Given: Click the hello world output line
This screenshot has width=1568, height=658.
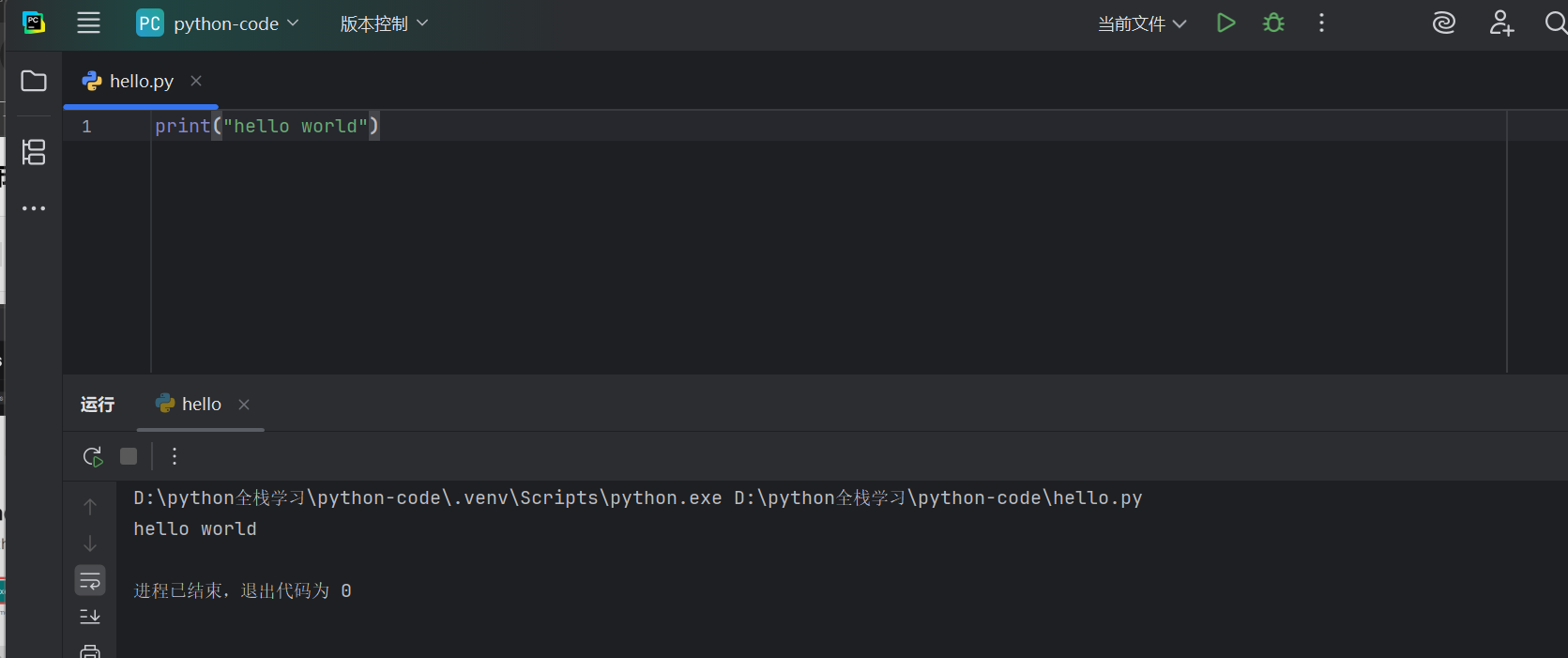Looking at the screenshot, I should (195, 528).
